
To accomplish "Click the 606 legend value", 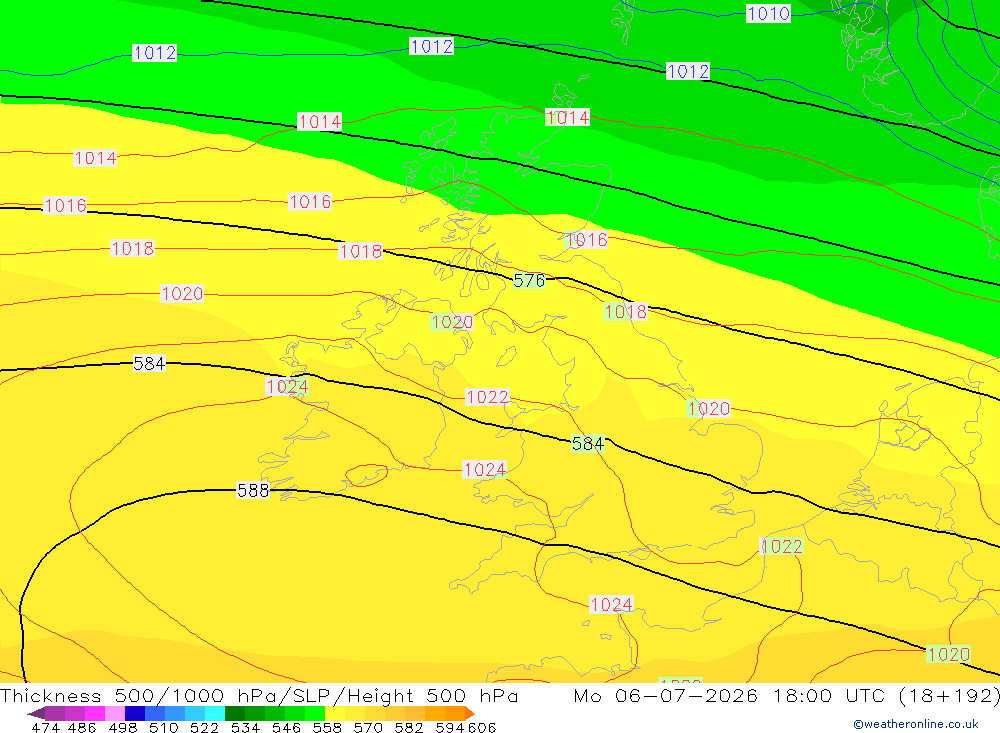I will (x=482, y=728).
